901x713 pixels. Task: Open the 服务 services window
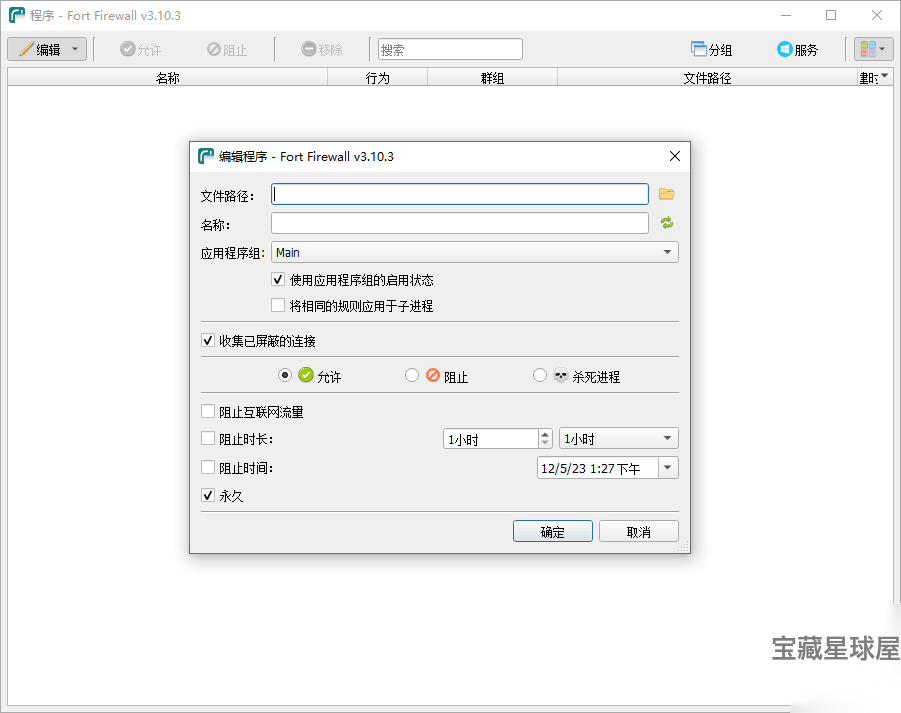pyautogui.click(x=798, y=49)
